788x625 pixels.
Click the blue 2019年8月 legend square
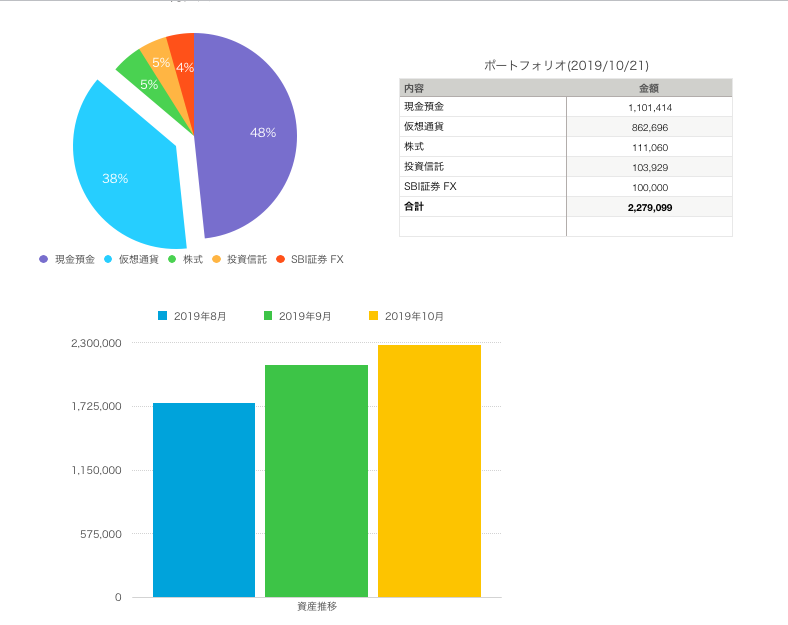[x=162, y=316]
